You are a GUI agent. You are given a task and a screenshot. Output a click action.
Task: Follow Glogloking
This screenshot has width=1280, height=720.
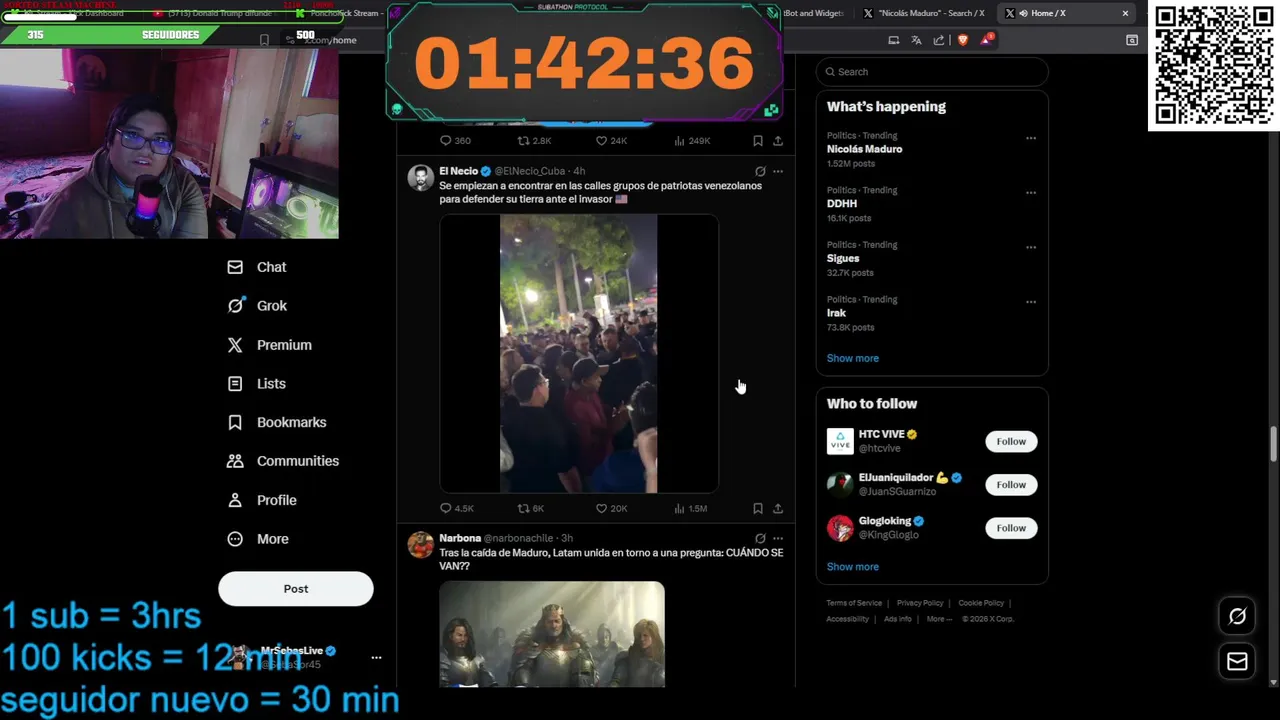(1011, 528)
